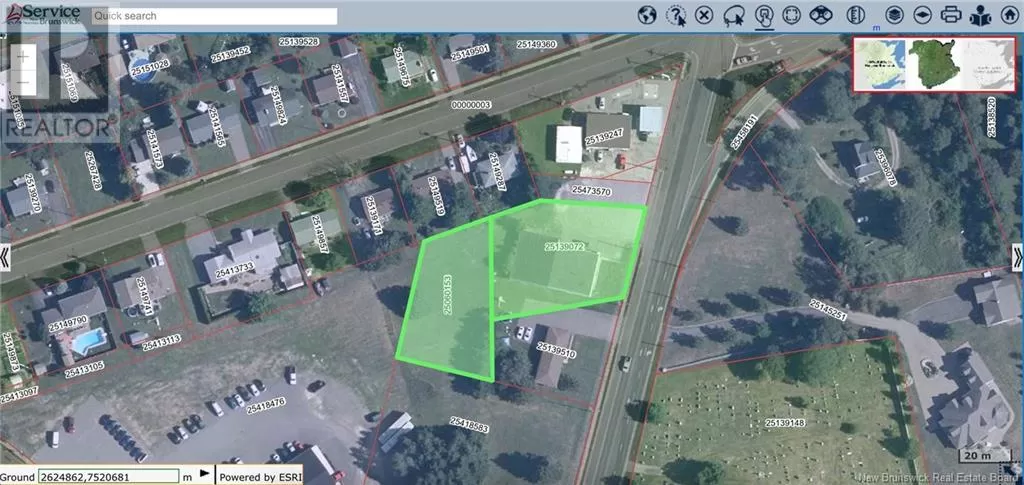Click the Ground coordinates input box
Image resolution: width=1024 pixels, height=485 pixels.
tap(108, 477)
